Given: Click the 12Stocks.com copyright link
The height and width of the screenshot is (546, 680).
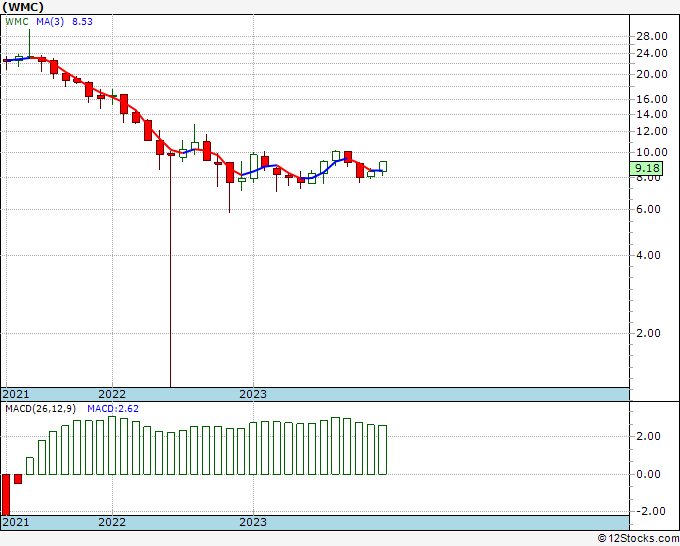Looking at the screenshot, I should 638,539.
